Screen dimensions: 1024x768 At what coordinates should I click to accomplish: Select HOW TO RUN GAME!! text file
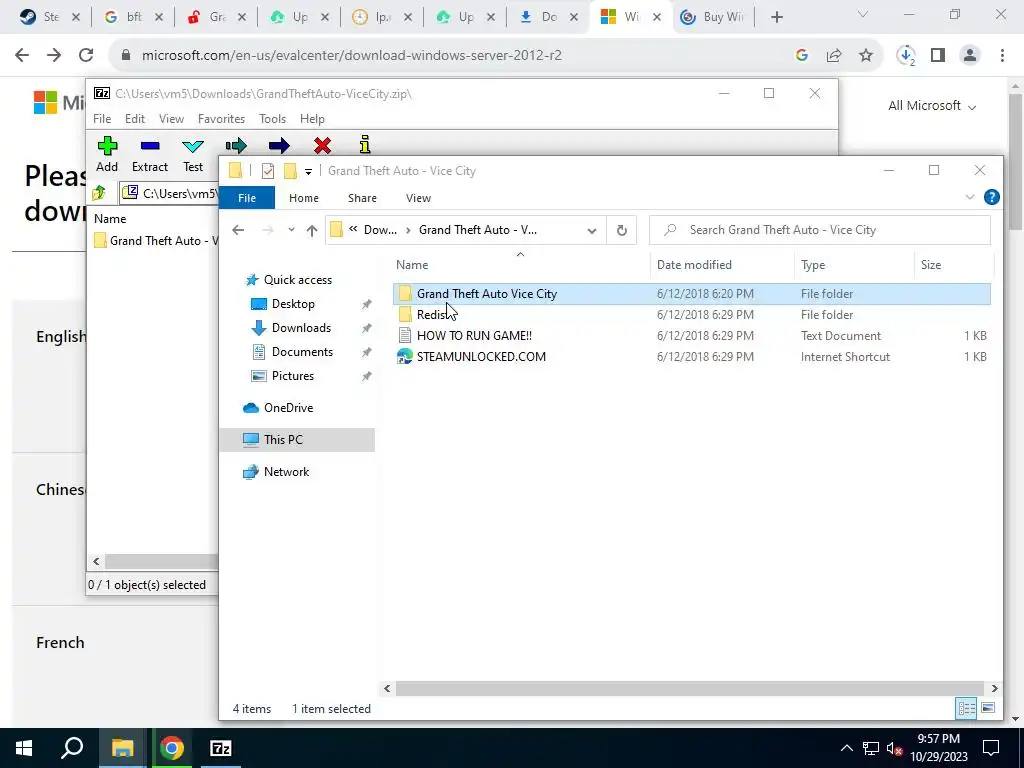click(x=692, y=336)
